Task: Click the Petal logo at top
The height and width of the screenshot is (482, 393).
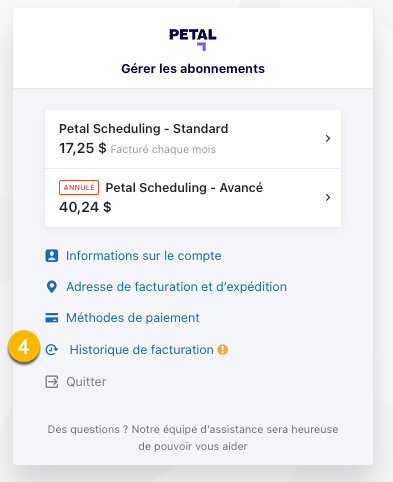Action: click(193, 39)
